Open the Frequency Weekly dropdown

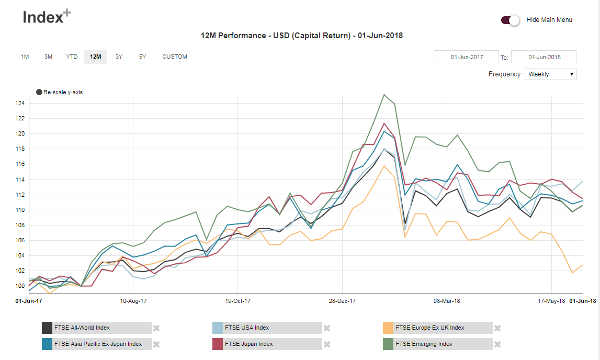(551, 74)
